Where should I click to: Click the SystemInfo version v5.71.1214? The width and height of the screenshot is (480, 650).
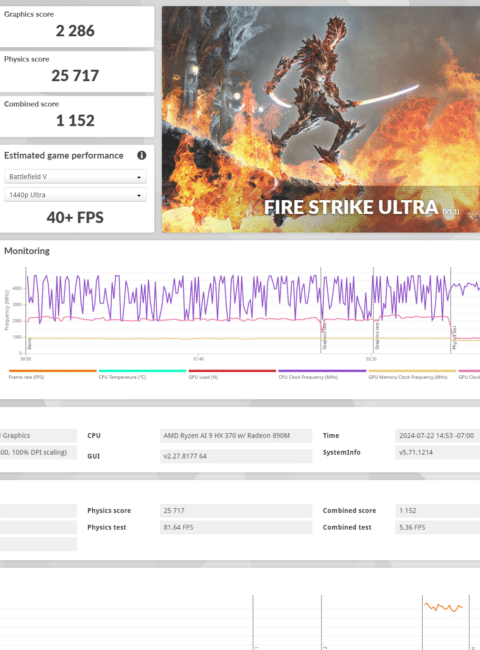pyautogui.click(x=437, y=452)
